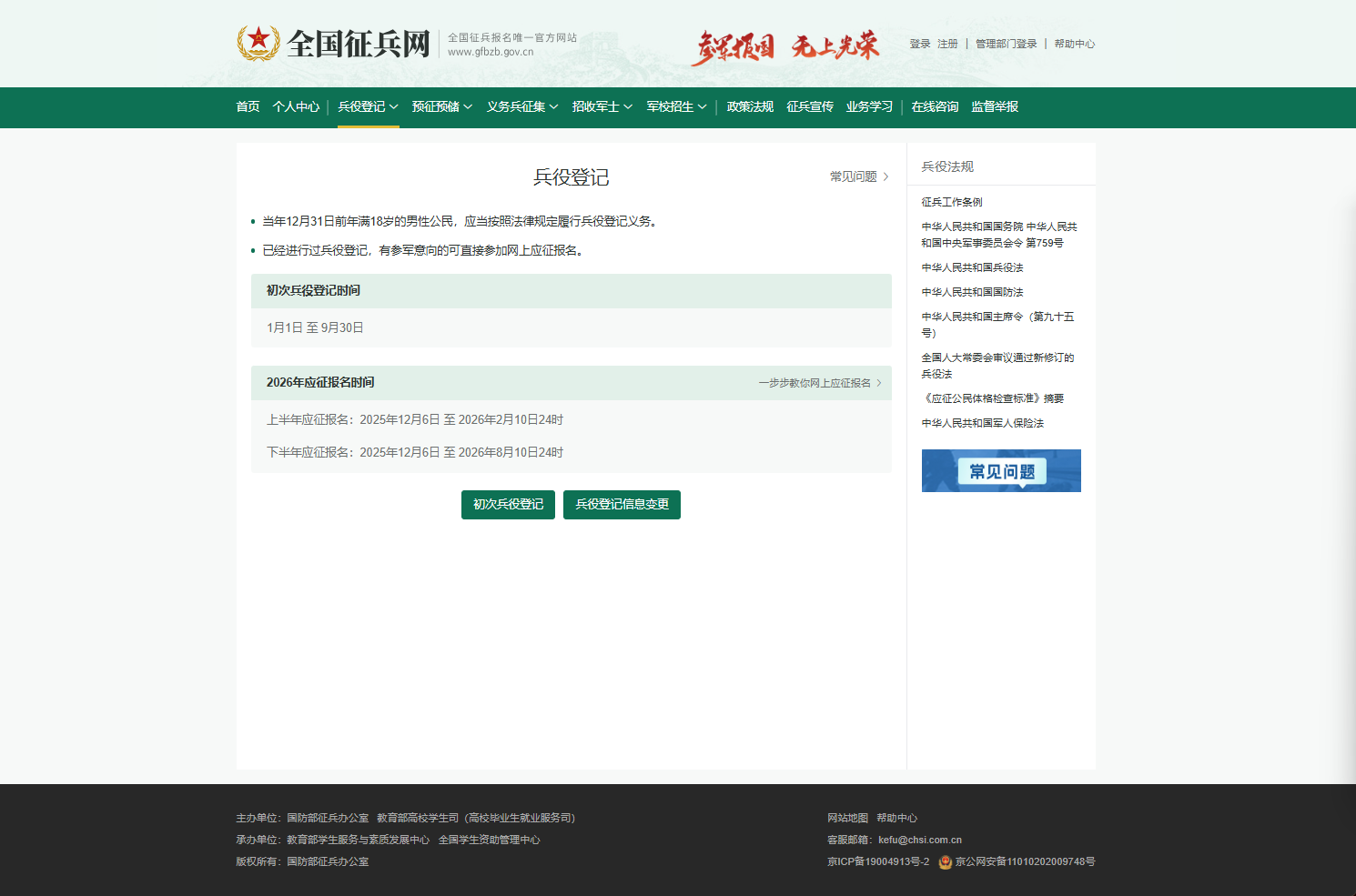Viewport: 1356px width, 896px height.
Task: Click the national emblem logo icon
Action: pos(258,43)
